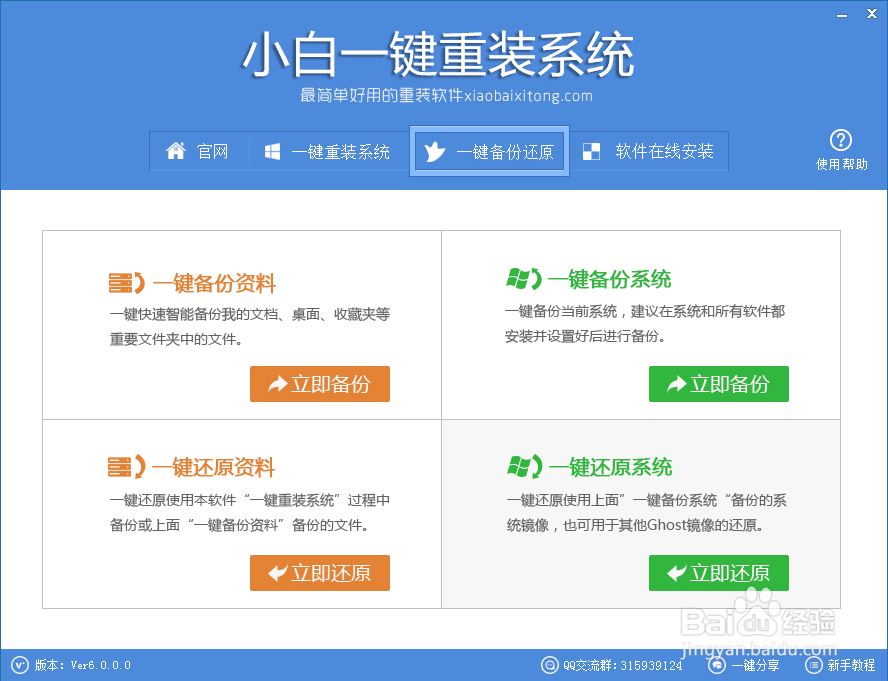Open 一键分享 link
This screenshot has width=888, height=681.
pyautogui.click(x=755, y=665)
